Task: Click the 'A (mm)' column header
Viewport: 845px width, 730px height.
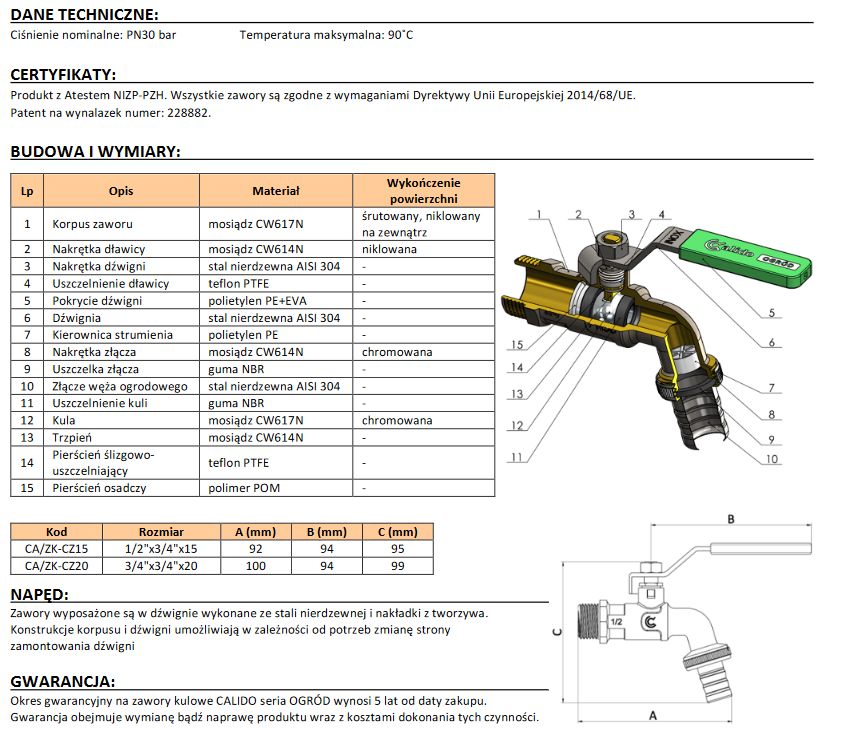Action: [x=256, y=532]
